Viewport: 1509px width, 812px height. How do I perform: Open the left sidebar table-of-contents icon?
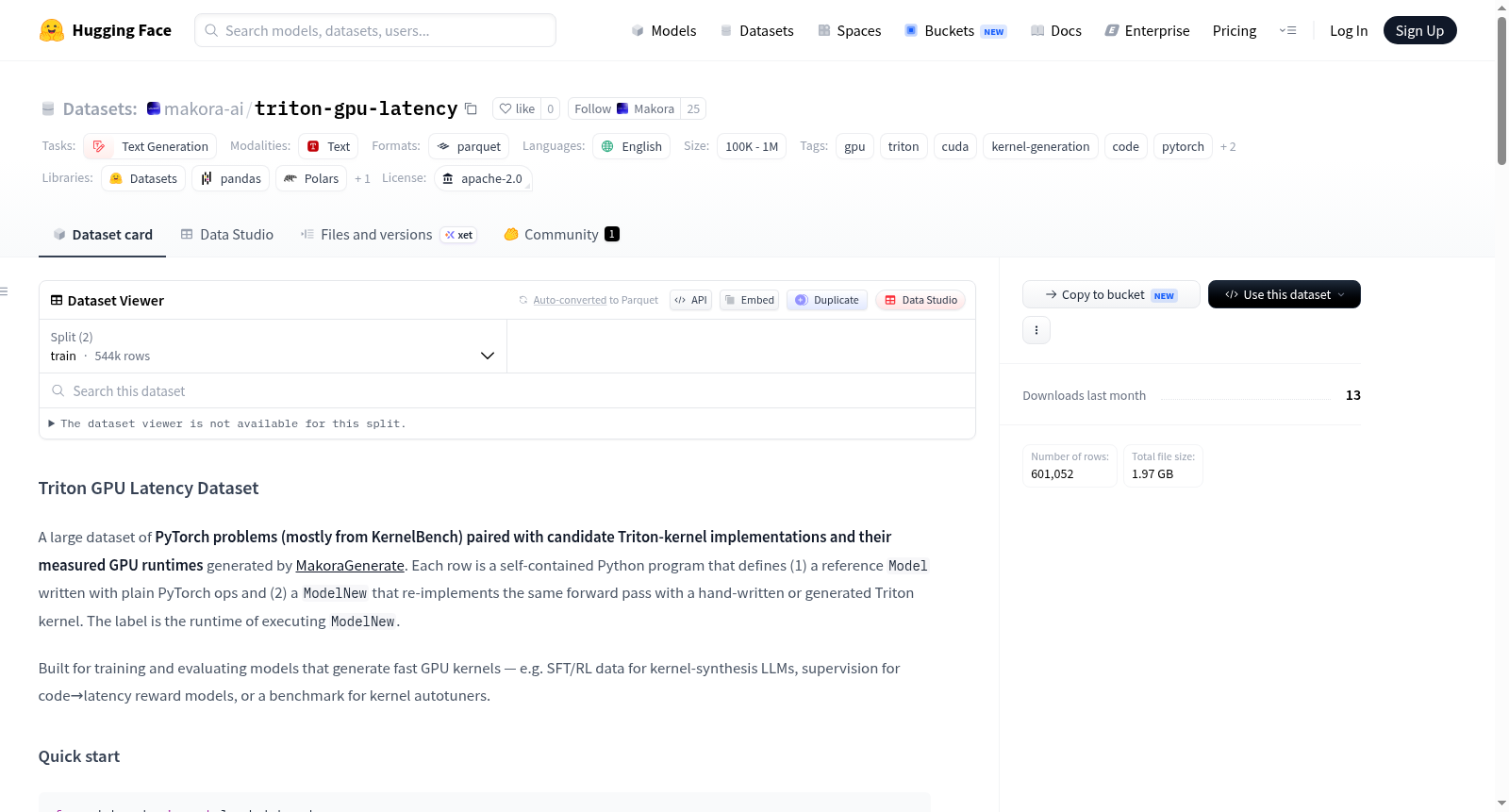tap(4, 291)
